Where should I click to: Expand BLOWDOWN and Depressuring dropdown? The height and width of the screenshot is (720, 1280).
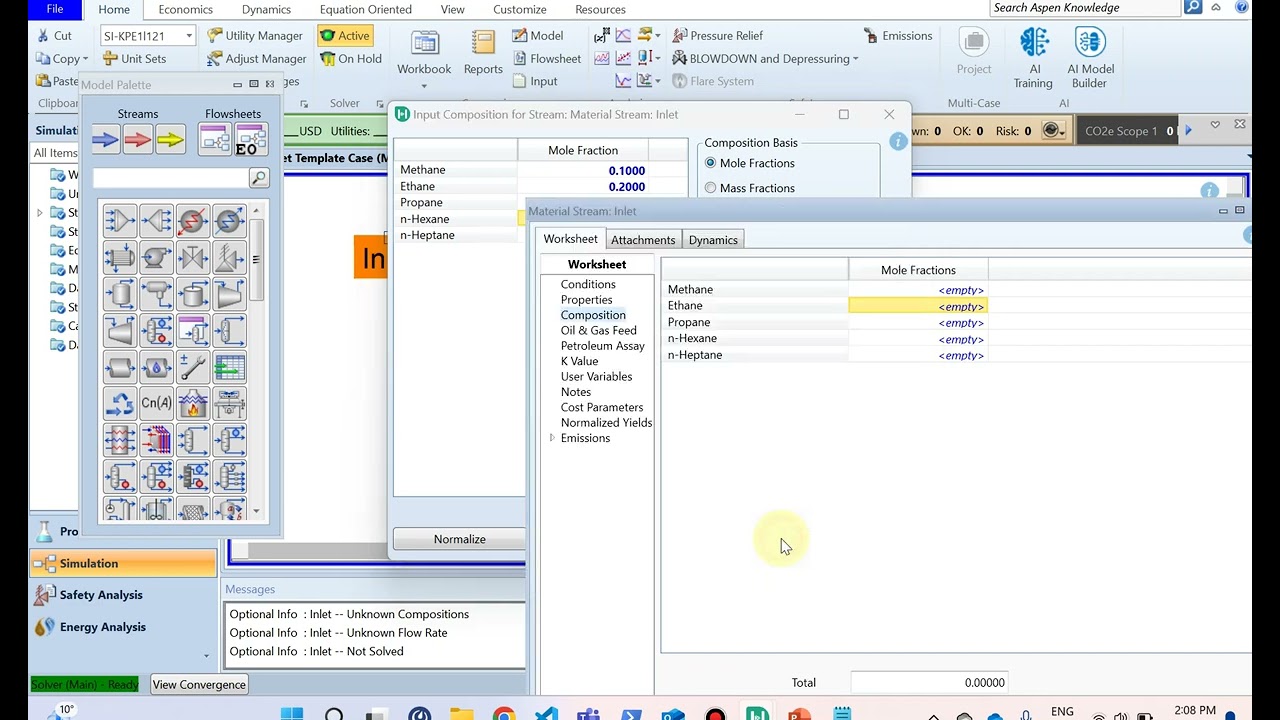(856, 59)
